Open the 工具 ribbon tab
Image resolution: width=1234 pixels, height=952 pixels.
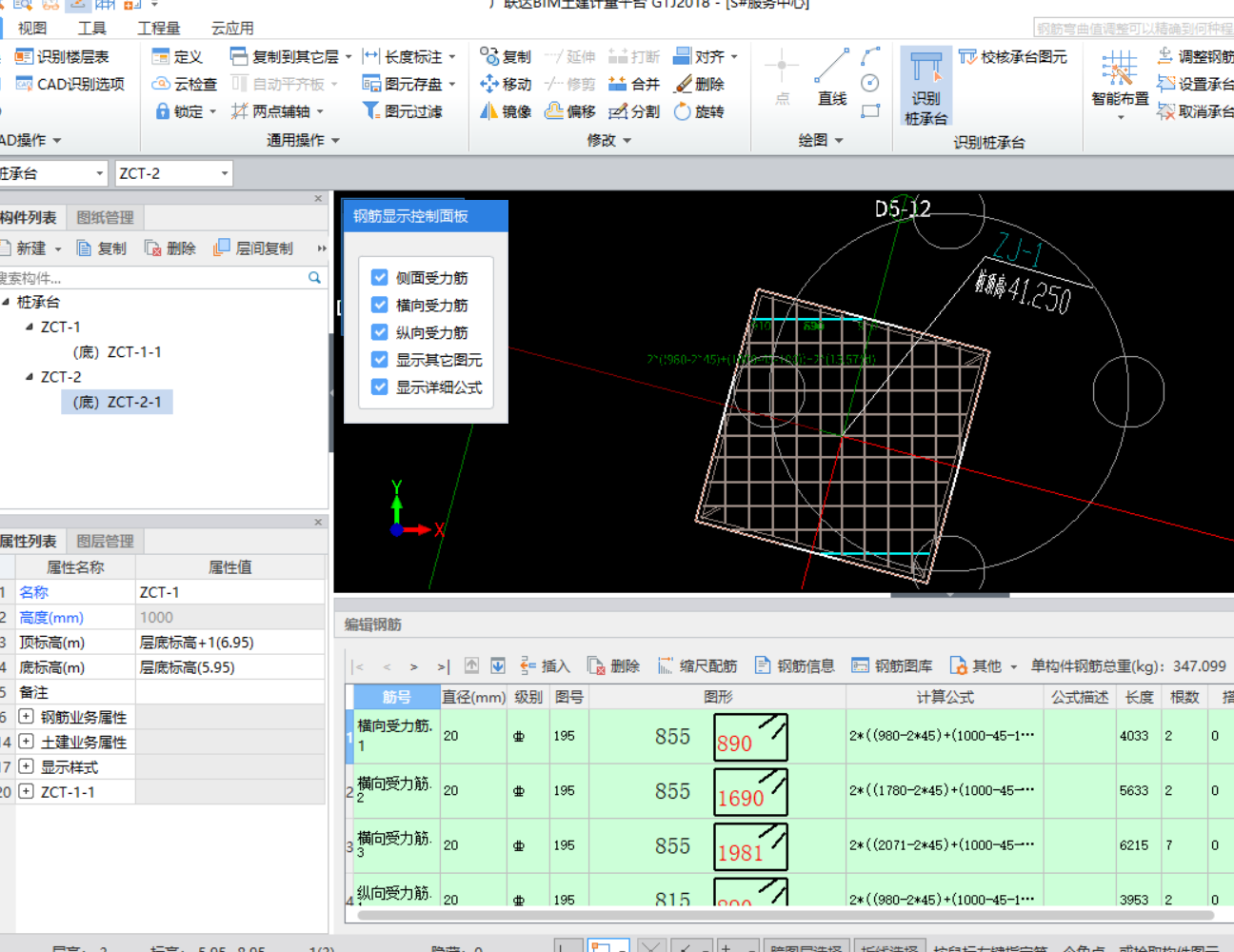coord(92,28)
